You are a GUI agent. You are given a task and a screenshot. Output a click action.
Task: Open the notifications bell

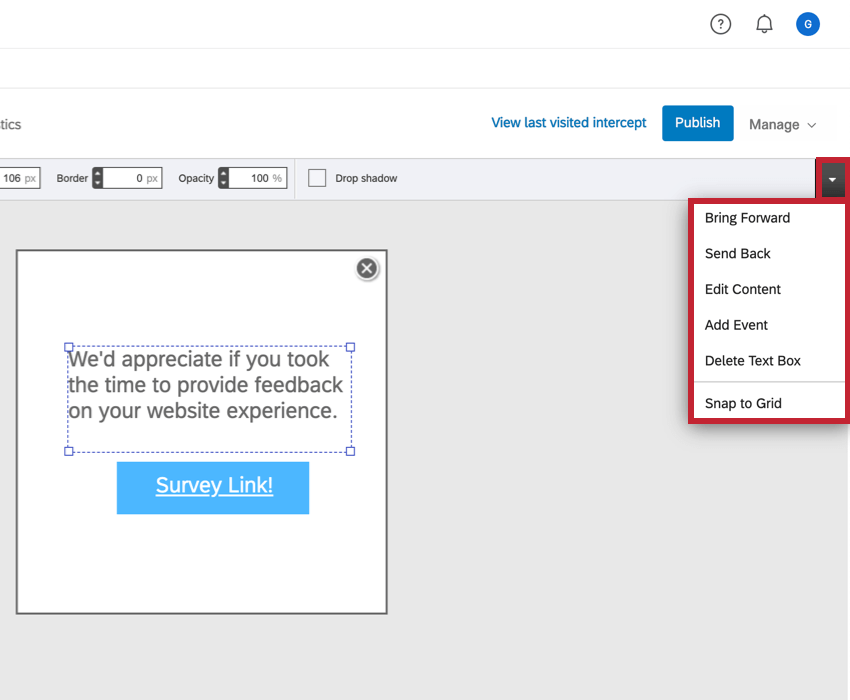click(x=764, y=25)
